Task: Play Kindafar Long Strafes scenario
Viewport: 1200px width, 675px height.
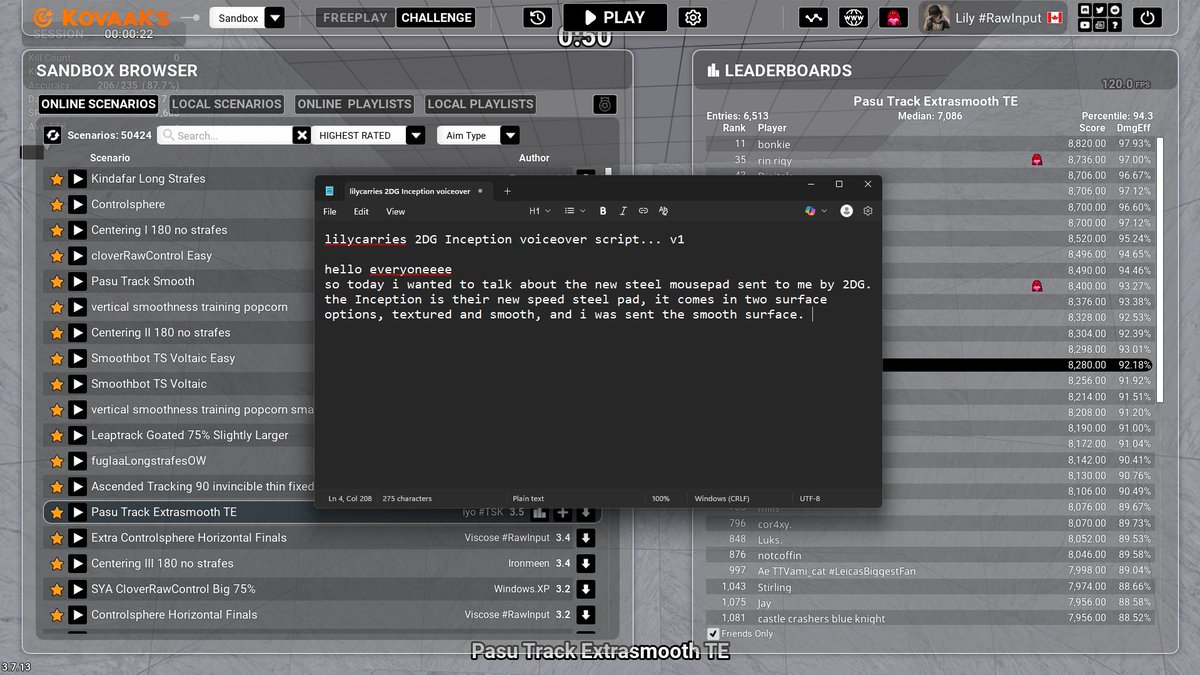Action: pyautogui.click(x=77, y=179)
